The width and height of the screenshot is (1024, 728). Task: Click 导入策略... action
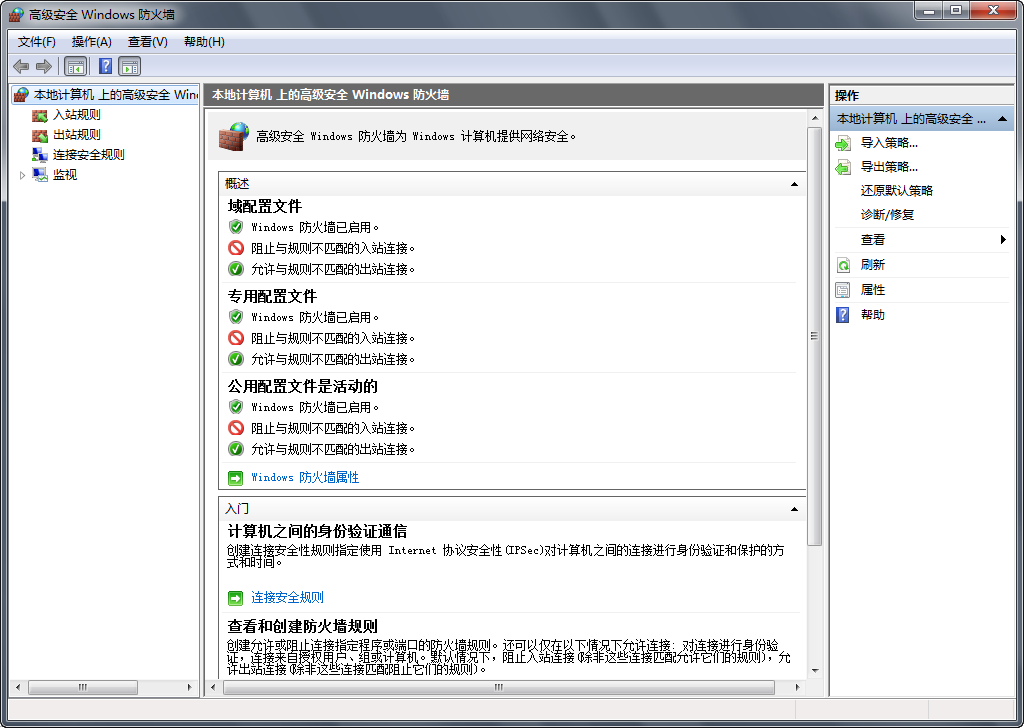(x=889, y=143)
